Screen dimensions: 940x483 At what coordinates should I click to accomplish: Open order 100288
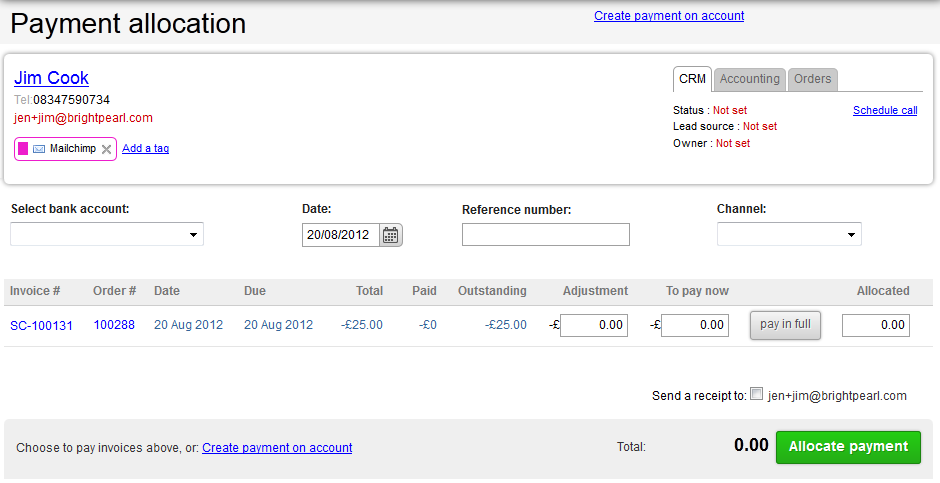[114, 325]
